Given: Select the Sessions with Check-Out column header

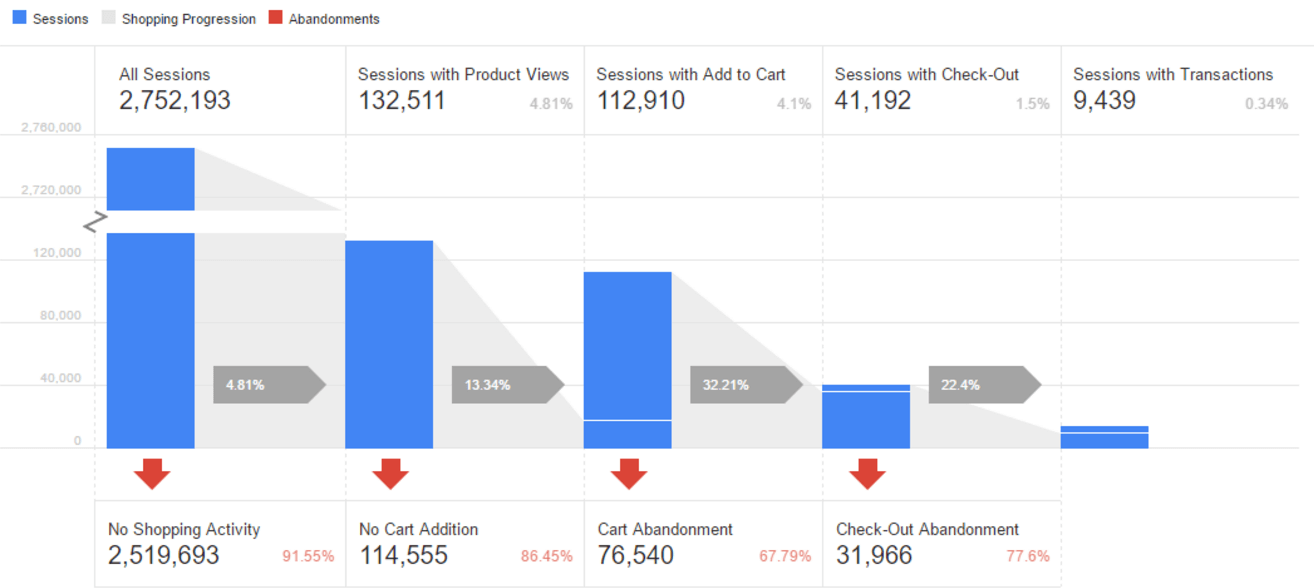Looking at the screenshot, I should 926,75.
